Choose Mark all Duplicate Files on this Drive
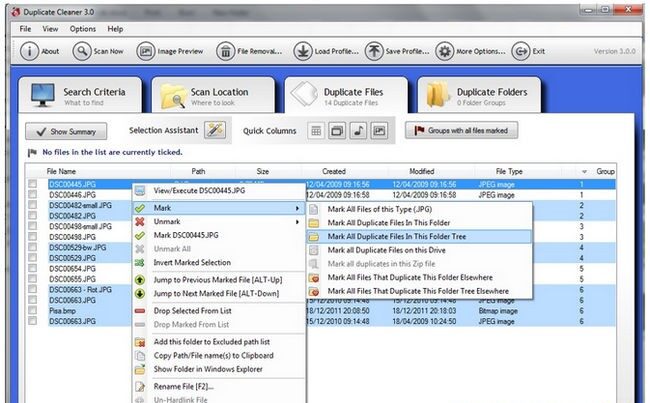650x403 pixels. pos(419,250)
